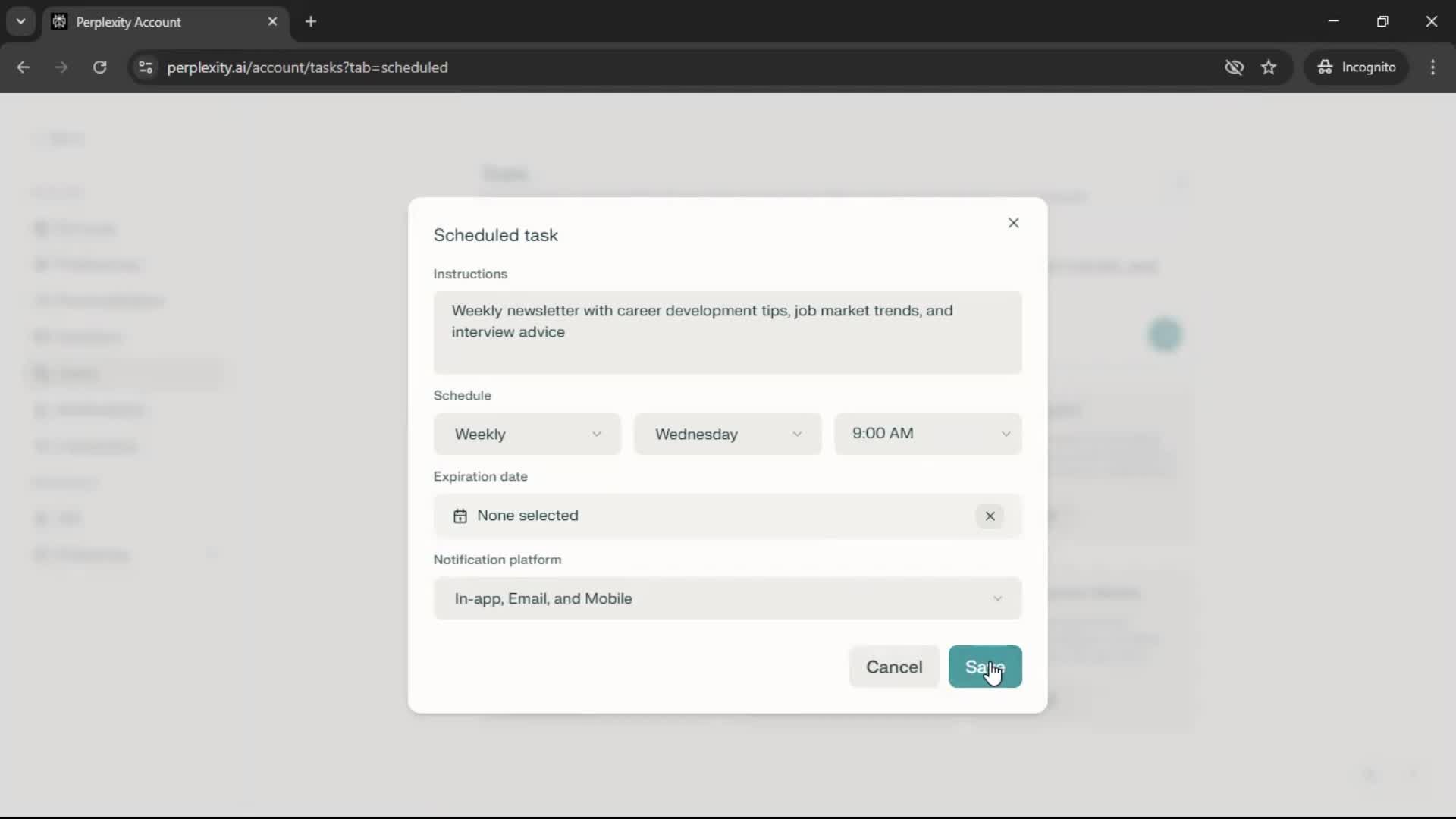Go back to previous page
Viewport: 1456px width, 819px height.
click(24, 67)
